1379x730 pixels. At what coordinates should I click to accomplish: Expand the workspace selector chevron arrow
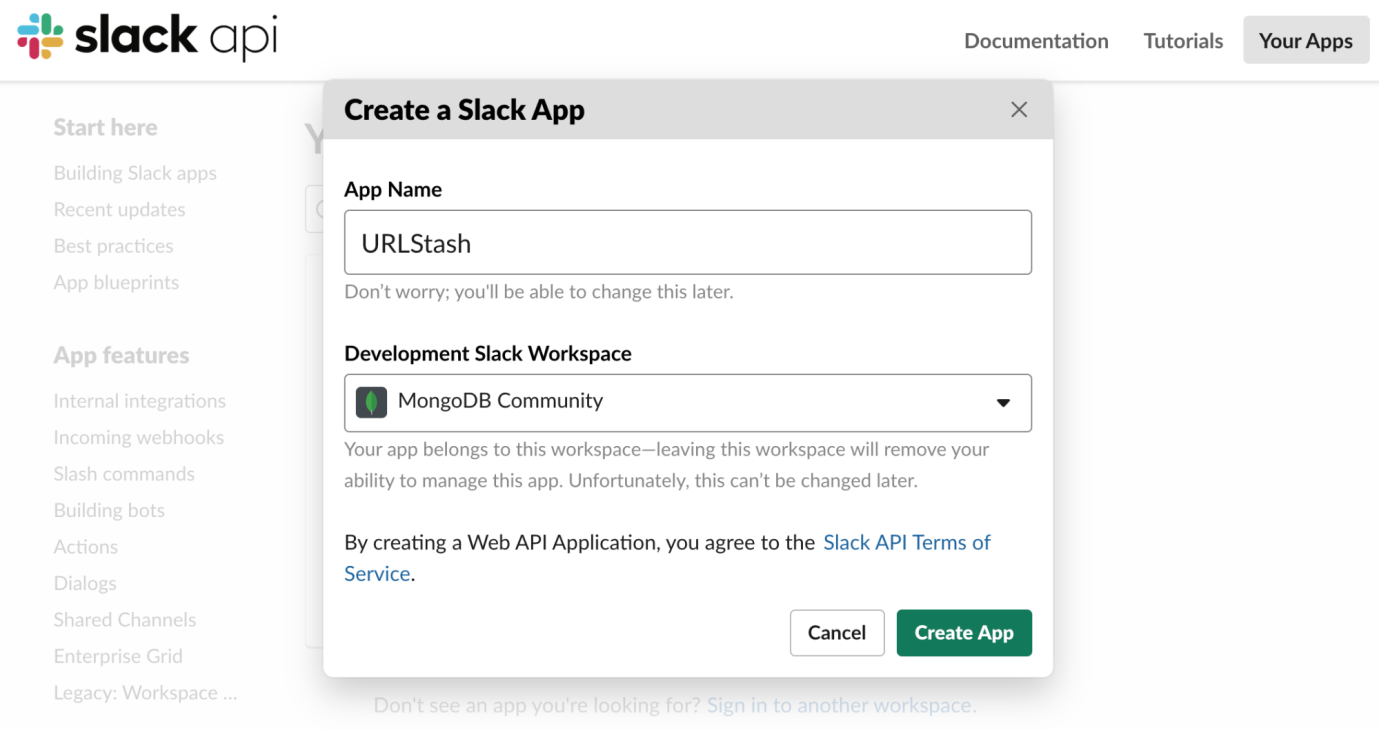pyautogui.click(x=1002, y=402)
